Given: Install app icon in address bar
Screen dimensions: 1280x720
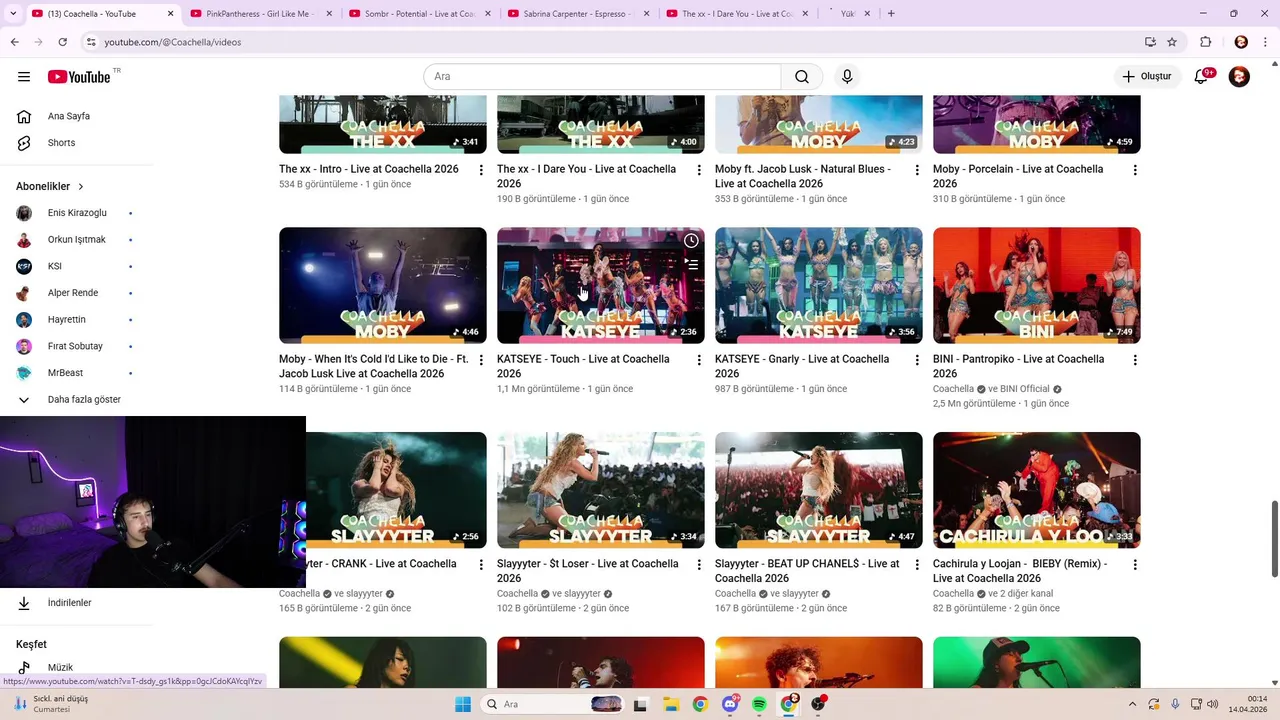Looking at the screenshot, I should (x=1150, y=42).
